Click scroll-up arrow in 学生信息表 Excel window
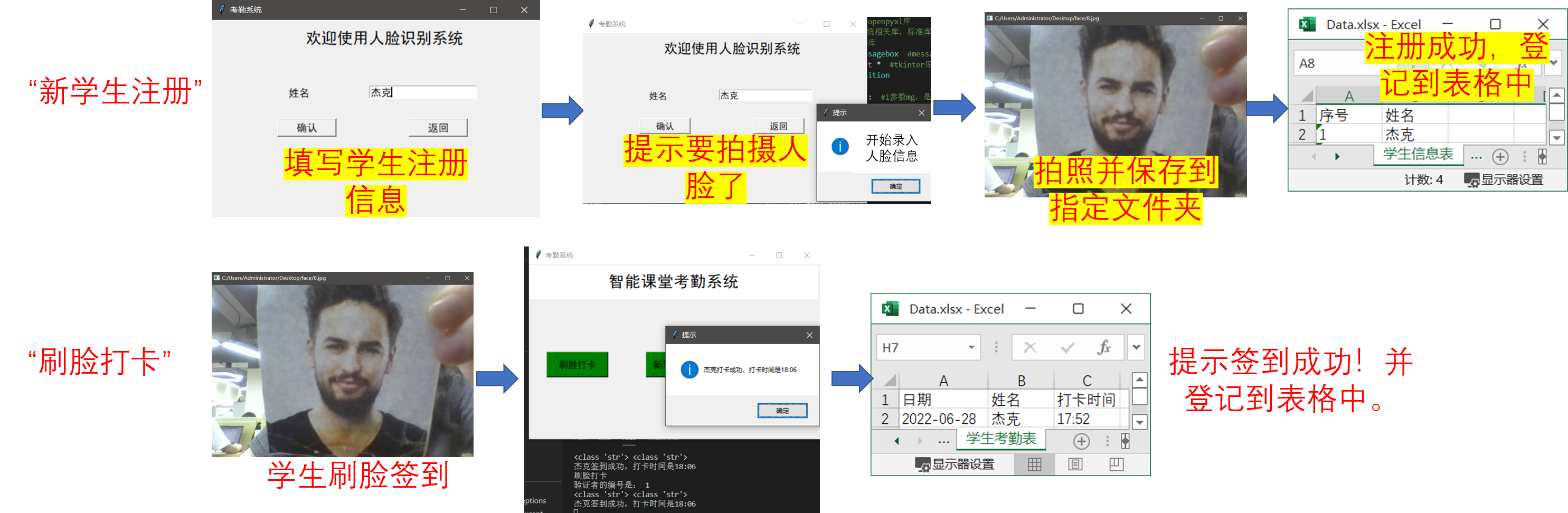This screenshot has height=513, width=1568. [x=1556, y=96]
